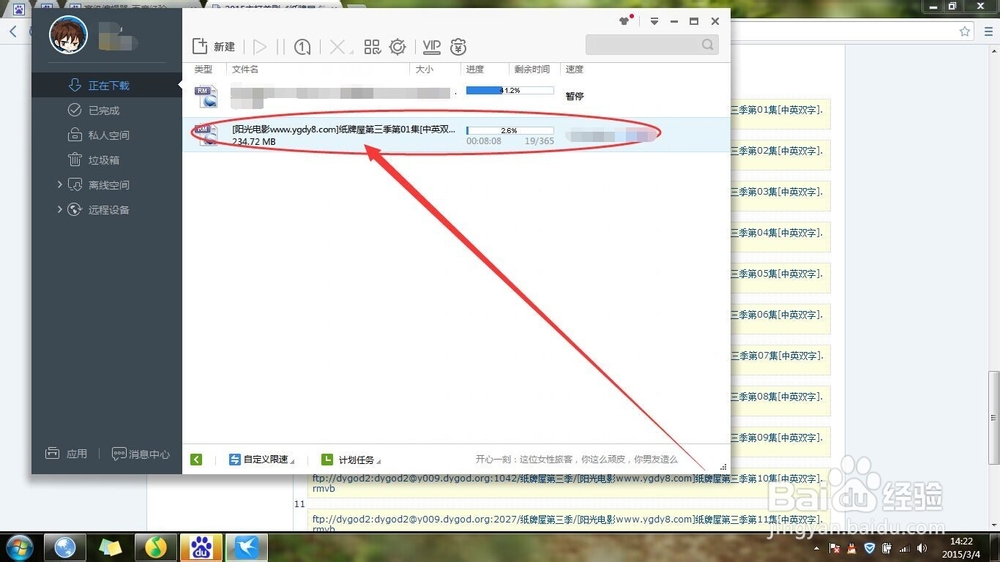Open 应用 apps at sidebar bottom
This screenshot has height=562, width=1000.
pyautogui.click(x=66, y=454)
